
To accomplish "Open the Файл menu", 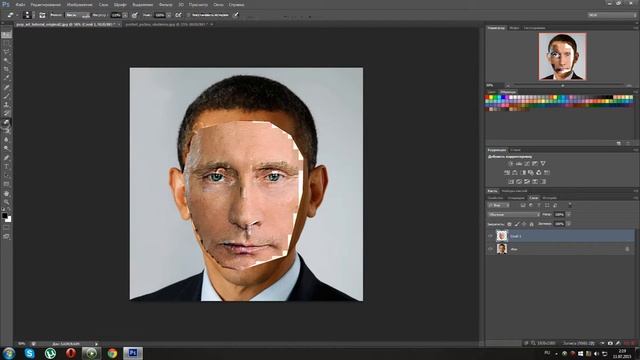I will [20, 4].
